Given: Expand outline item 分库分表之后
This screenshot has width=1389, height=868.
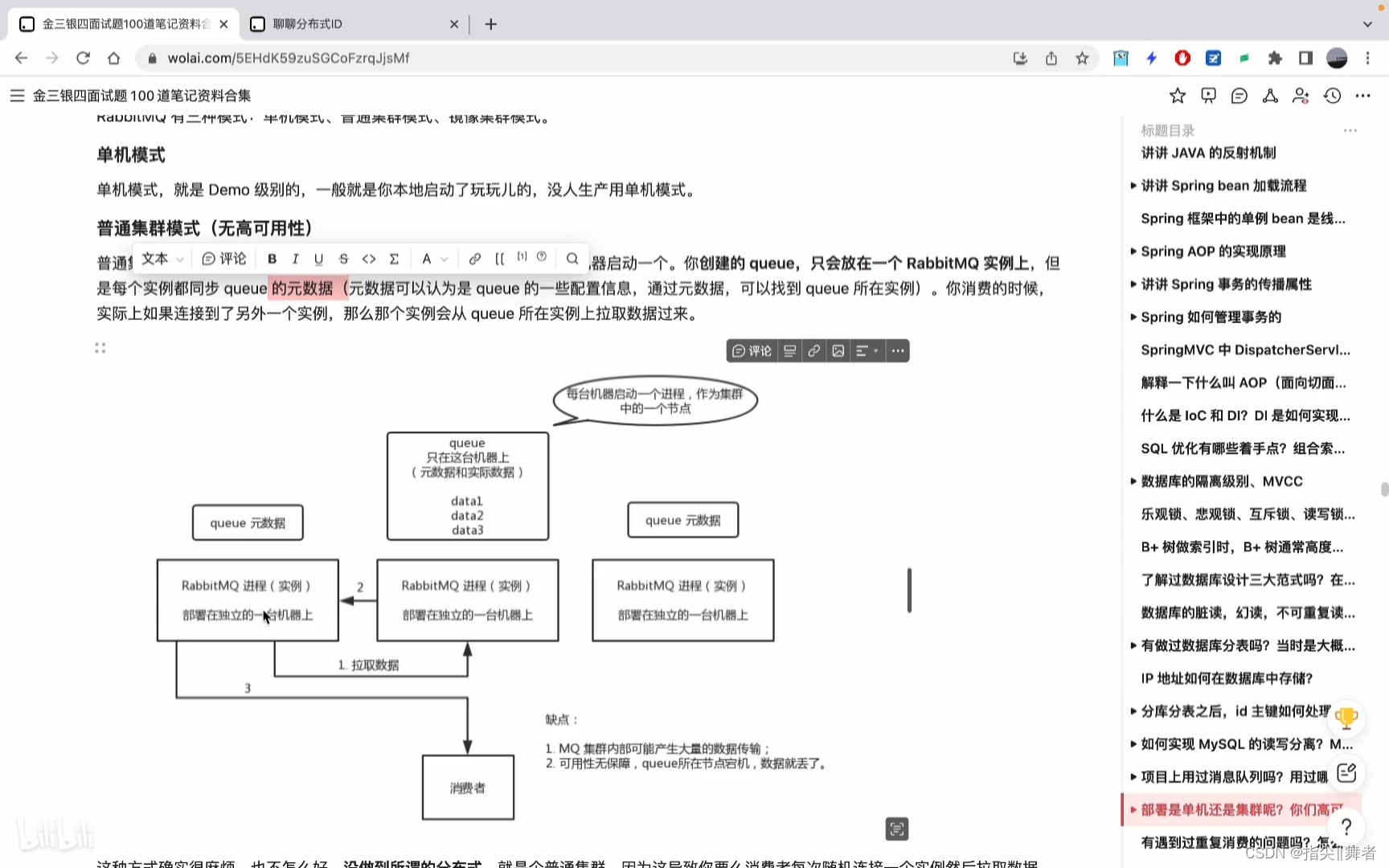Looking at the screenshot, I should click(x=1133, y=711).
